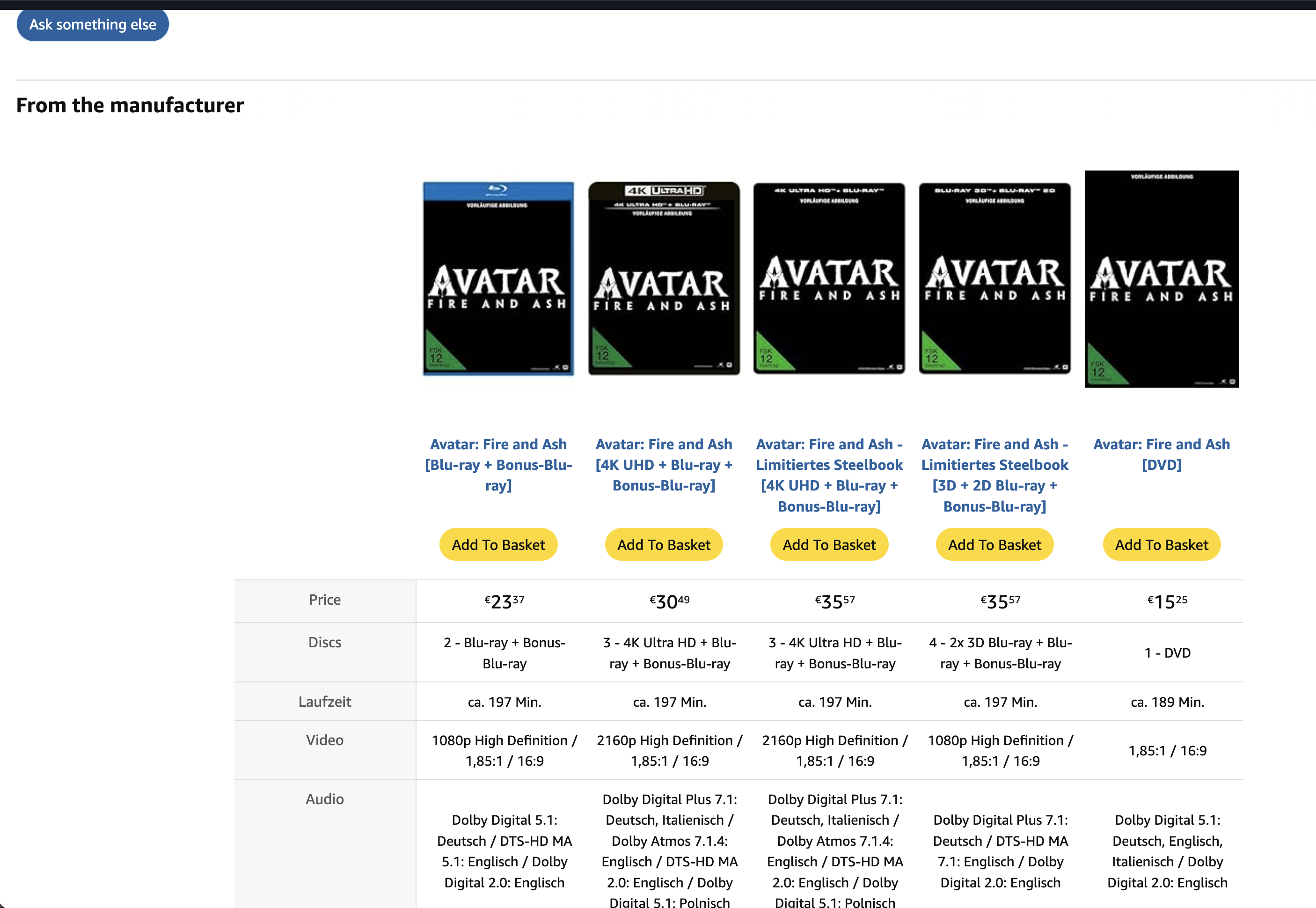Add the non-Steelbook 4K UHD edition to basket
The image size is (1316, 908).
(664, 544)
